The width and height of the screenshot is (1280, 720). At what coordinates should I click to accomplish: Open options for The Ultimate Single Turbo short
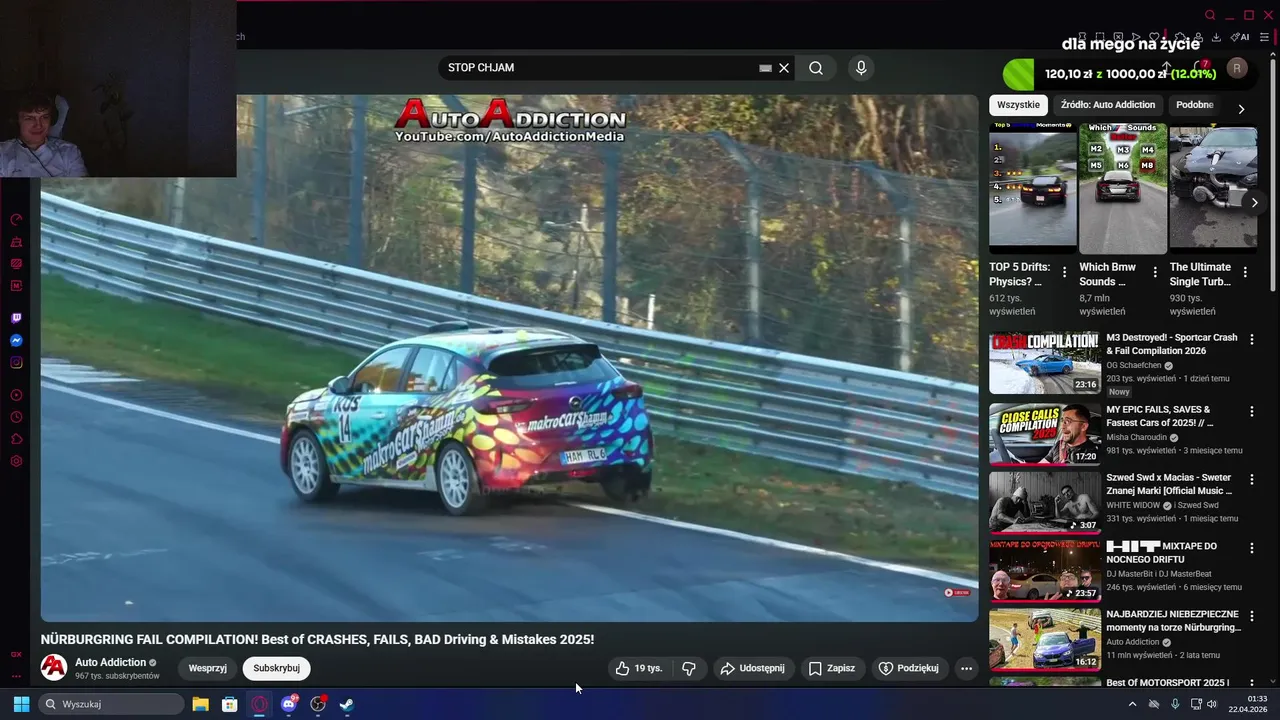pos(1245,272)
